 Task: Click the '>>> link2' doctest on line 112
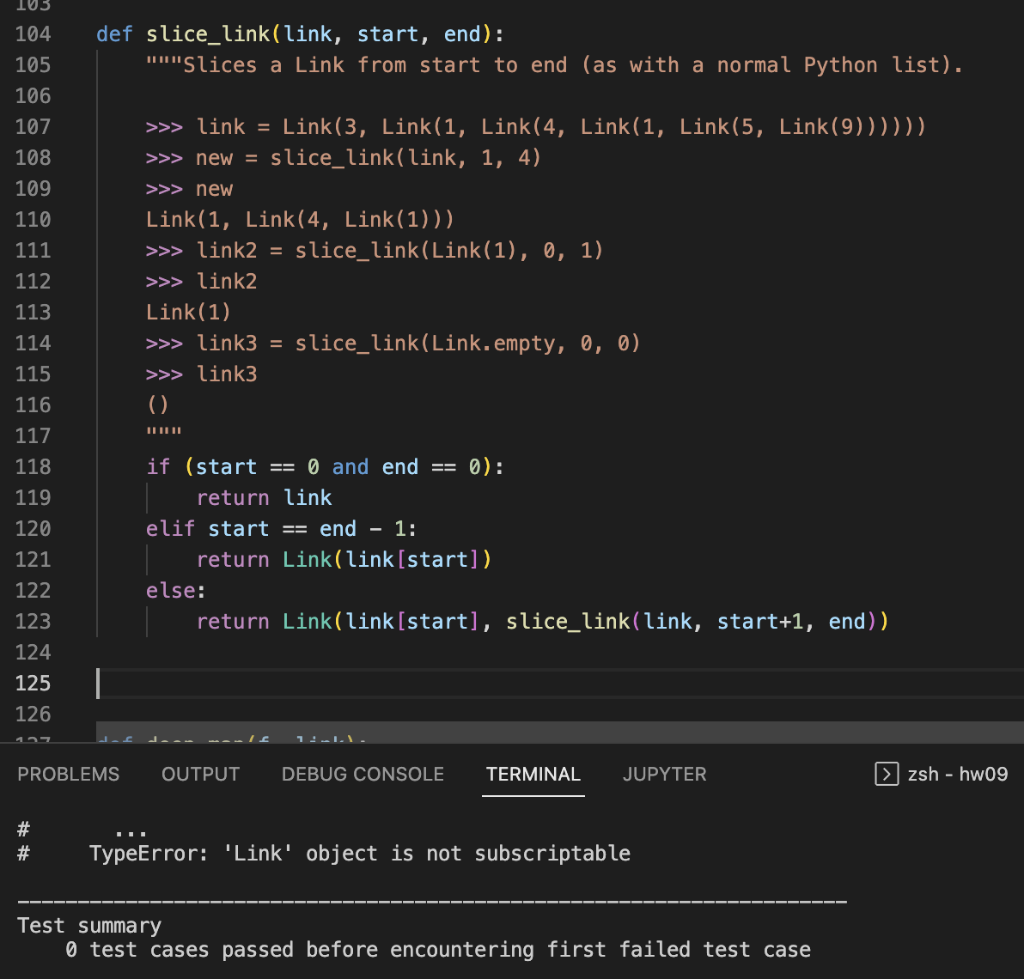(x=202, y=281)
